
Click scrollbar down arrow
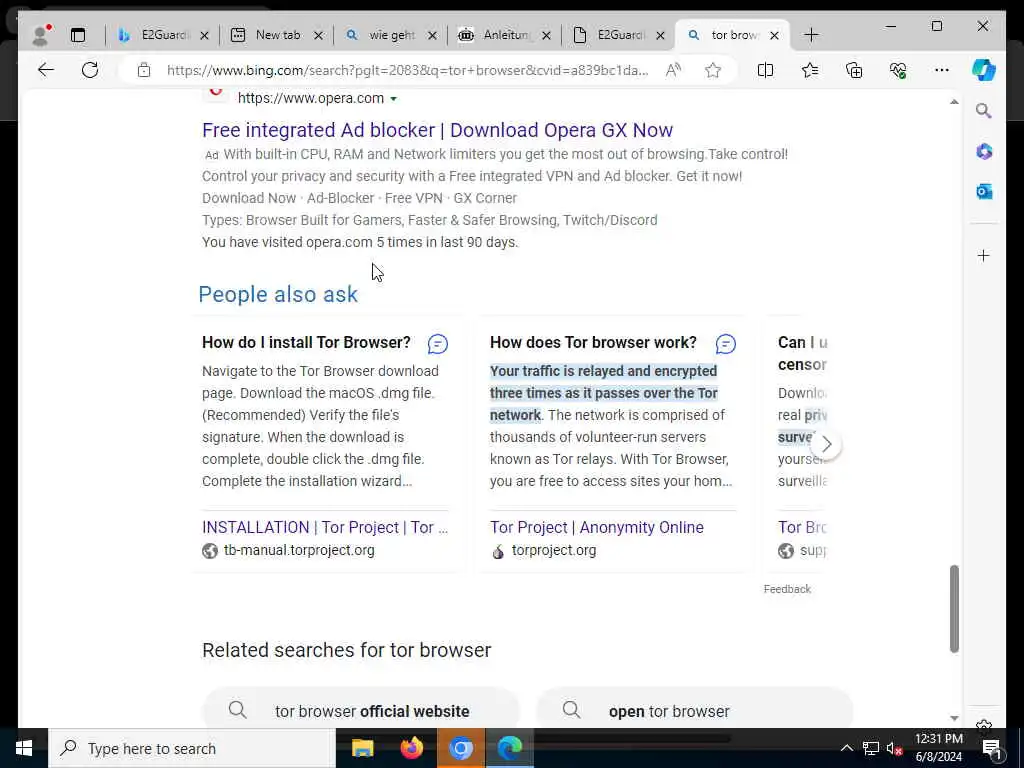point(954,718)
